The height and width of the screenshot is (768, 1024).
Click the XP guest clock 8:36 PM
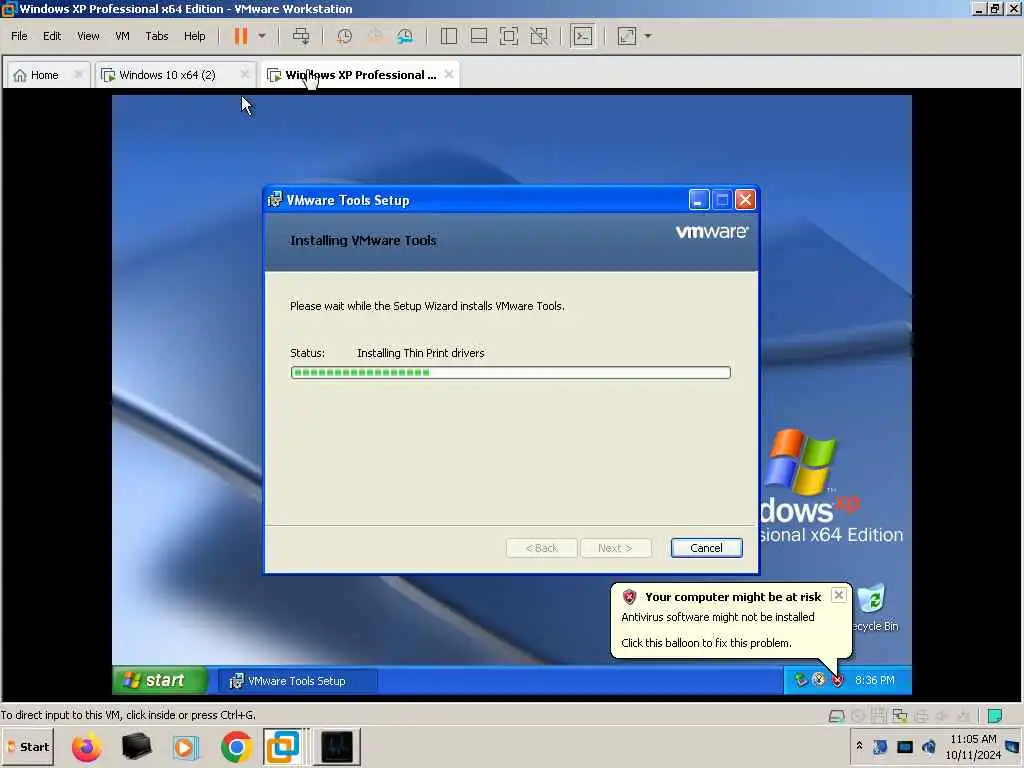point(874,680)
